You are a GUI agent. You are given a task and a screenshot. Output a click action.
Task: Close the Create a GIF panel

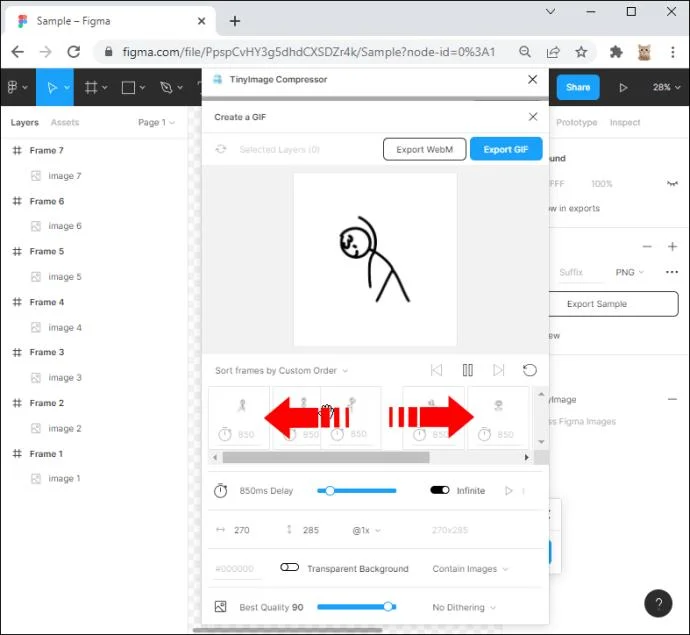pos(533,117)
